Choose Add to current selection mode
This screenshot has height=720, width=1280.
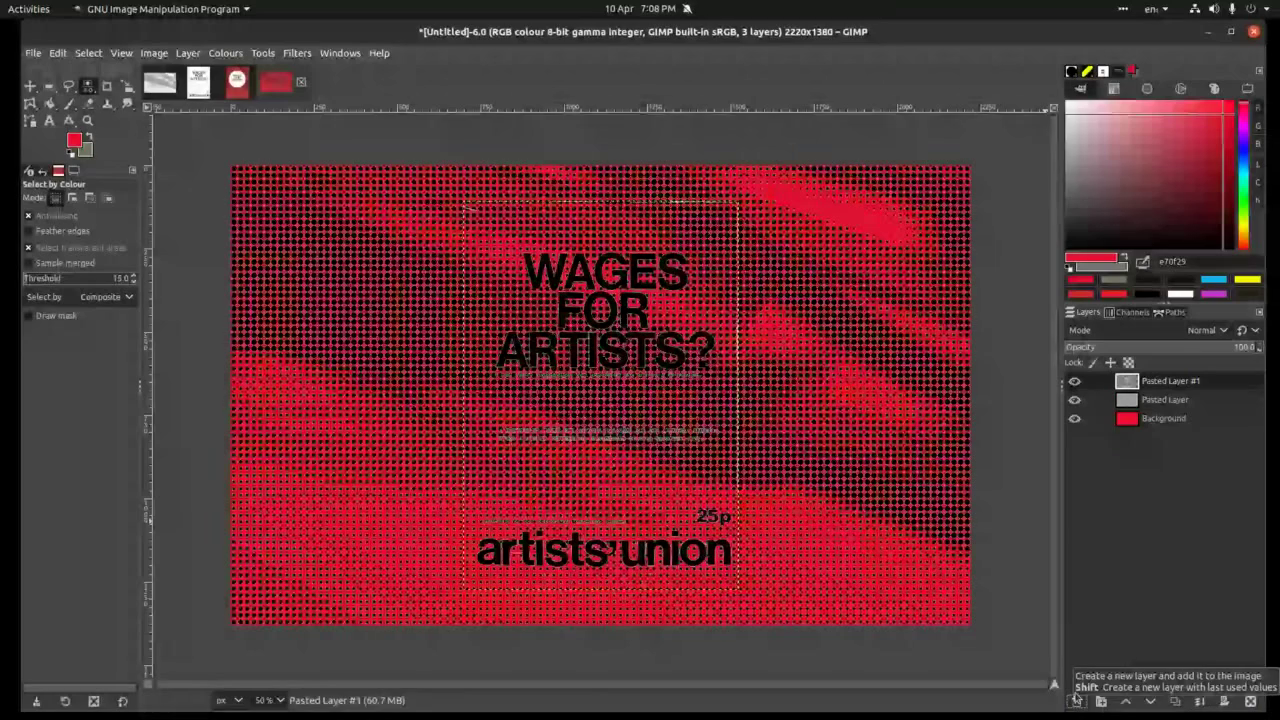pos(72,198)
